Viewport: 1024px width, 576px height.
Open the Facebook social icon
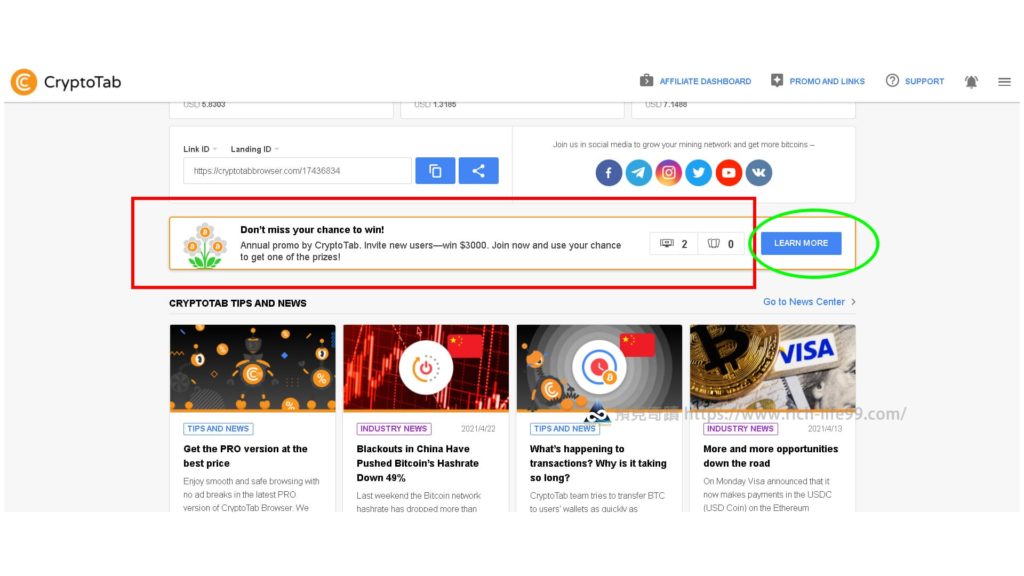tap(609, 173)
